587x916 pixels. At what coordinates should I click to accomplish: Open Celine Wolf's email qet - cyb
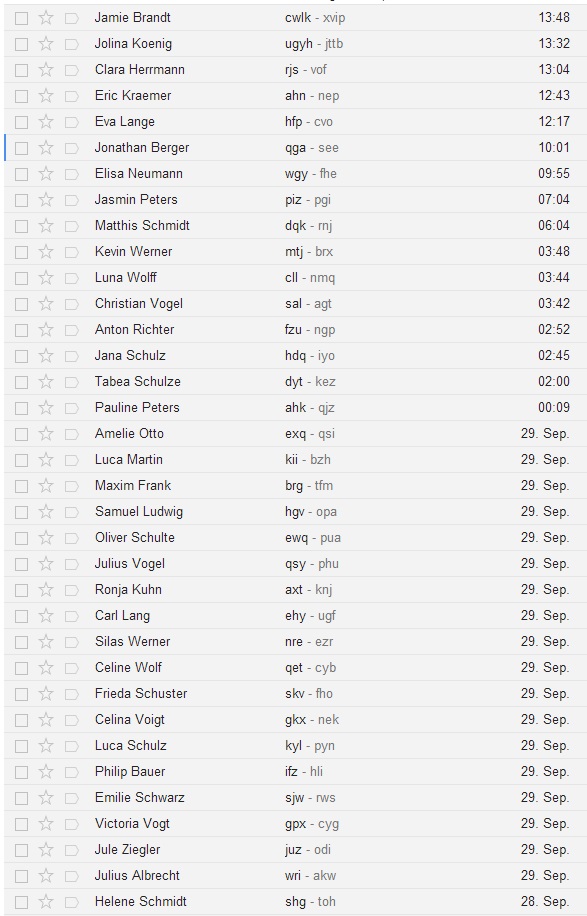[x=296, y=668]
